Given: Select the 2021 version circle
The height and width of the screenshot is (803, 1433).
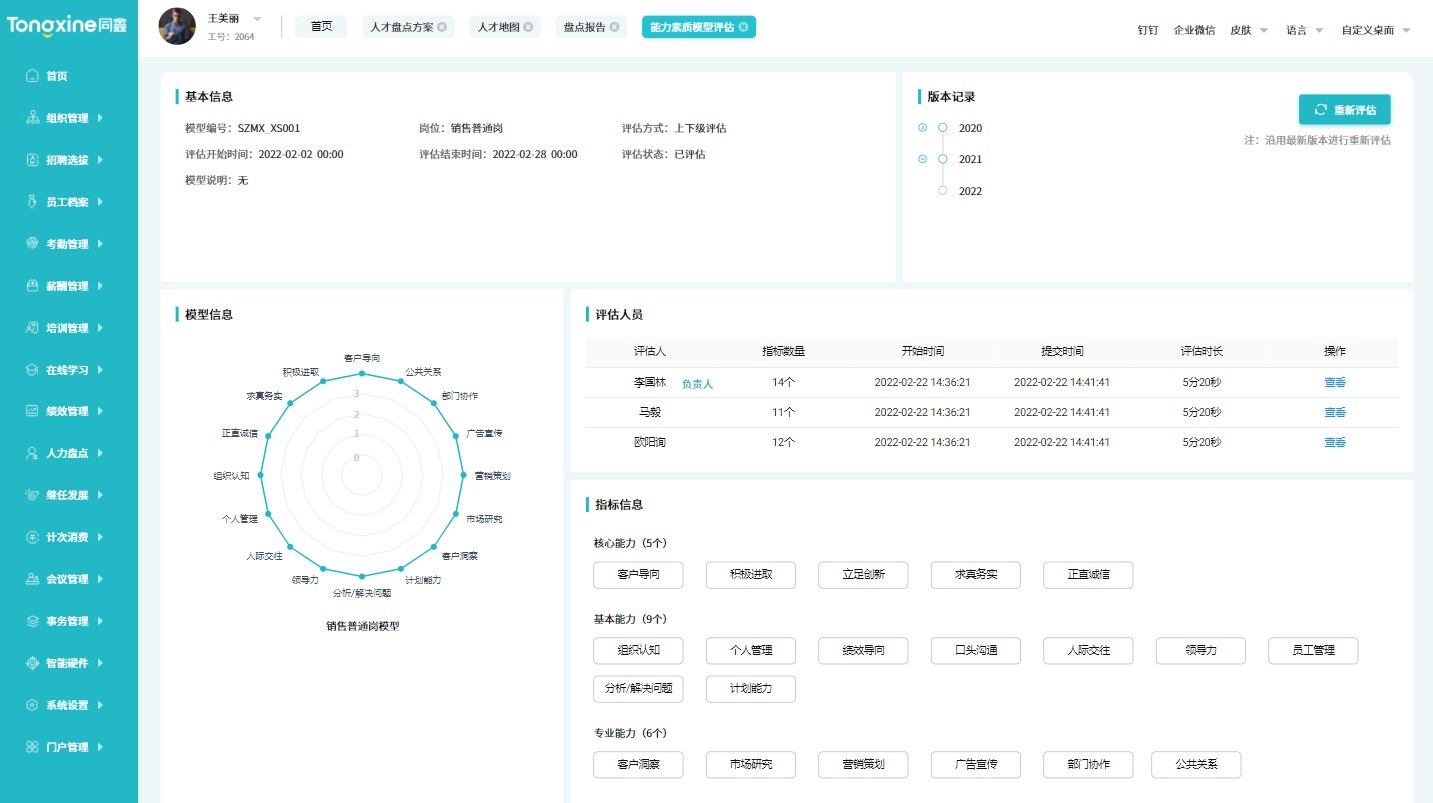Looking at the screenshot, I should (x=941, y=159).
